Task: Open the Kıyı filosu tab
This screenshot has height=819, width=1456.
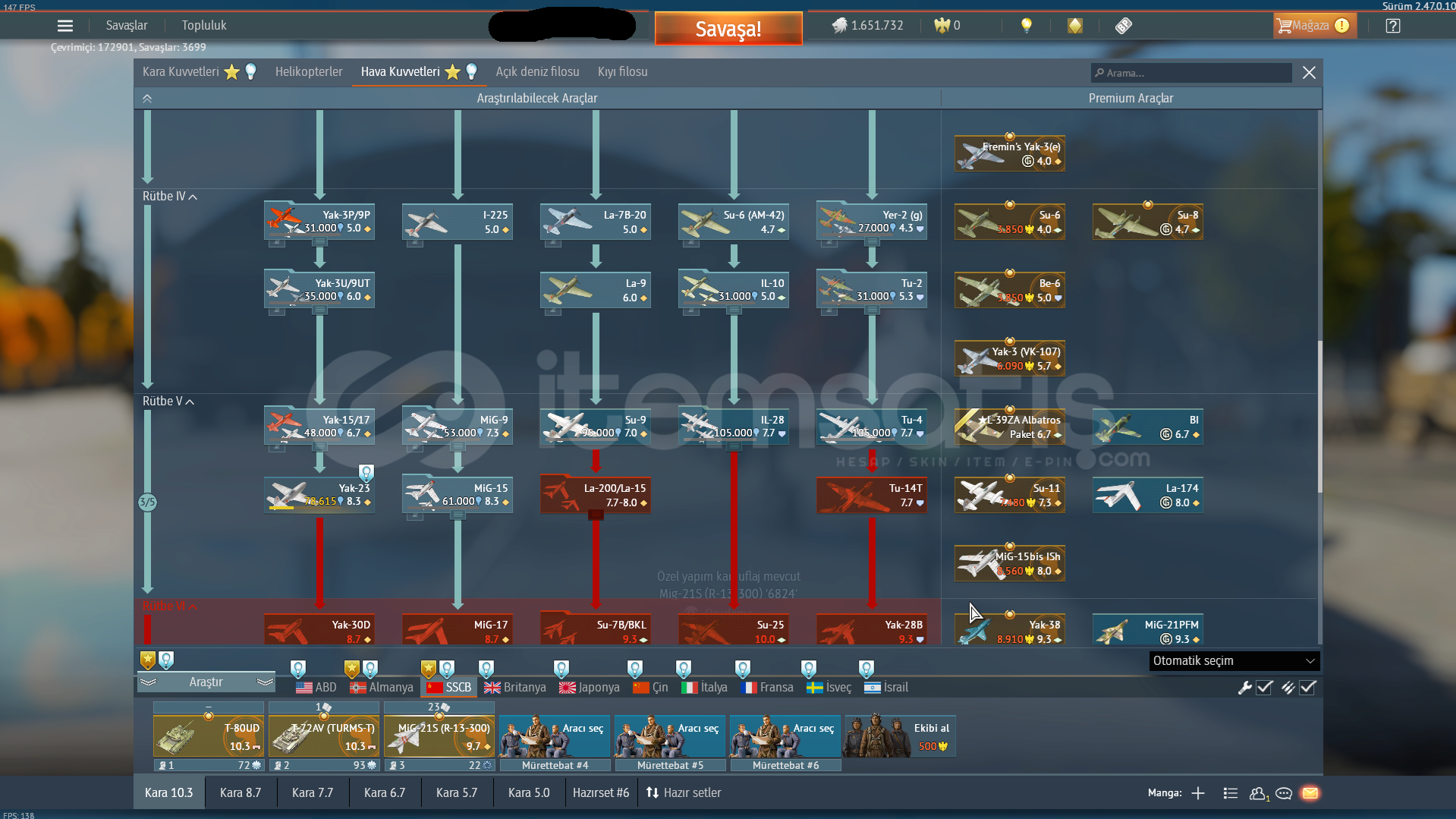Action: tap(622, 72)
